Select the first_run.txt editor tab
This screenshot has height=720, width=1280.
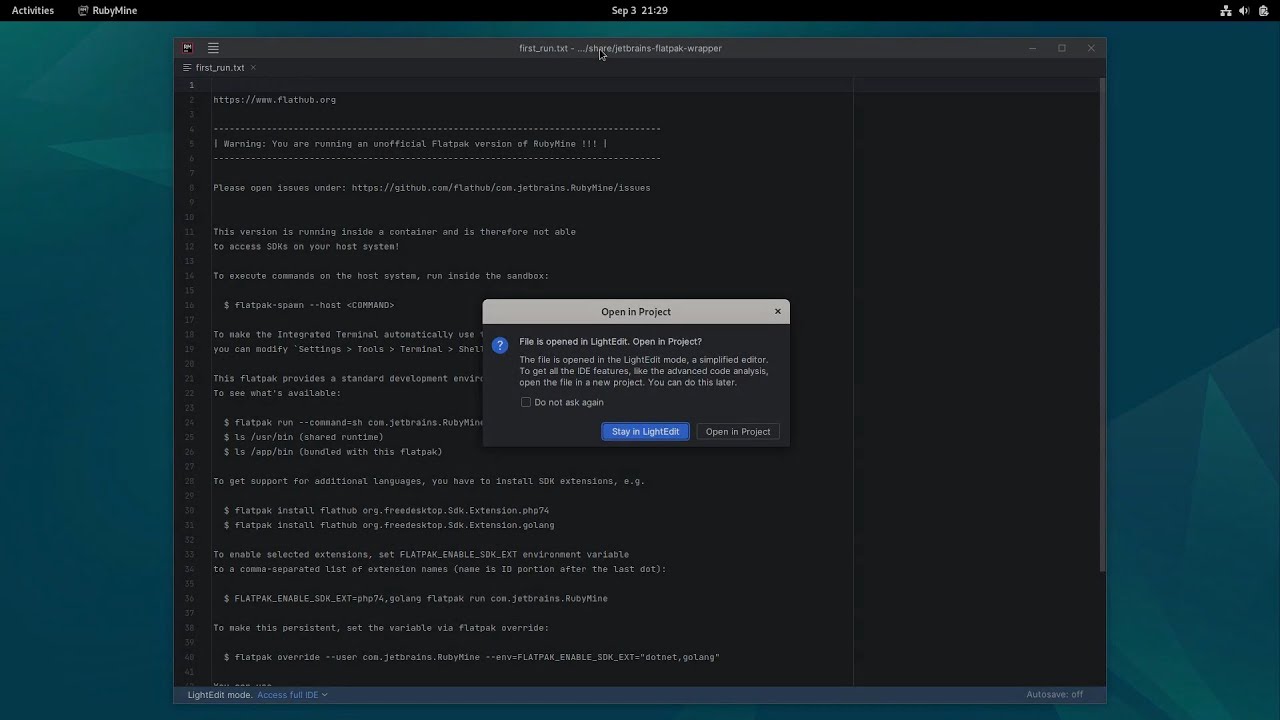(219, 68)
